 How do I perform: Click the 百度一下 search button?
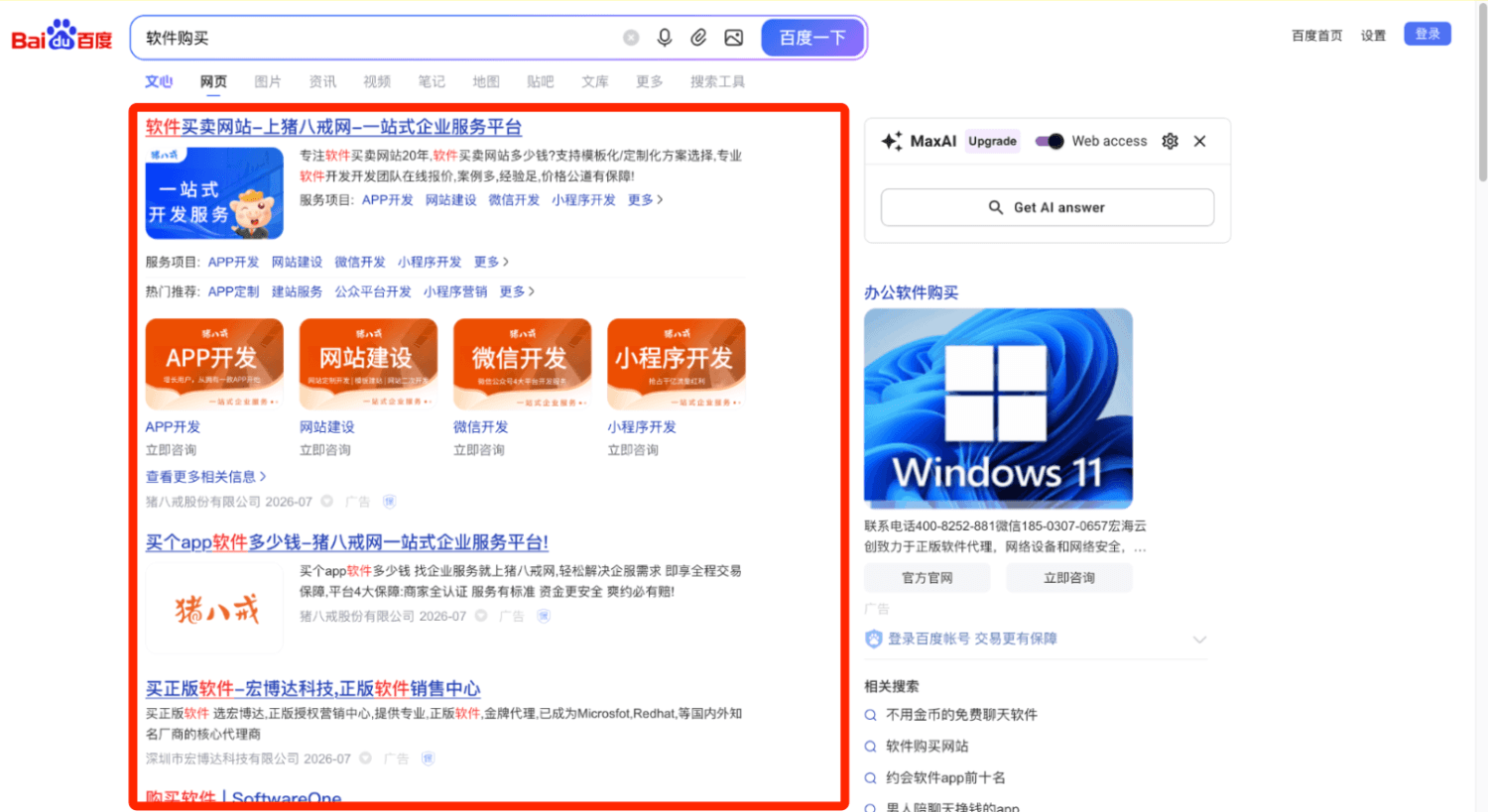(x=812, y=38)
